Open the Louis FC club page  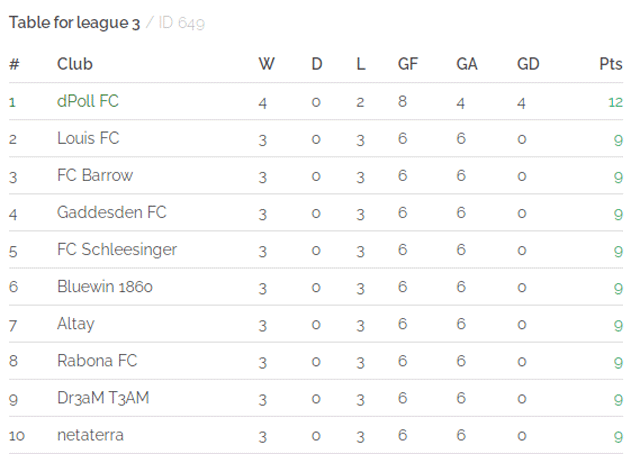[x=88, y=138]
